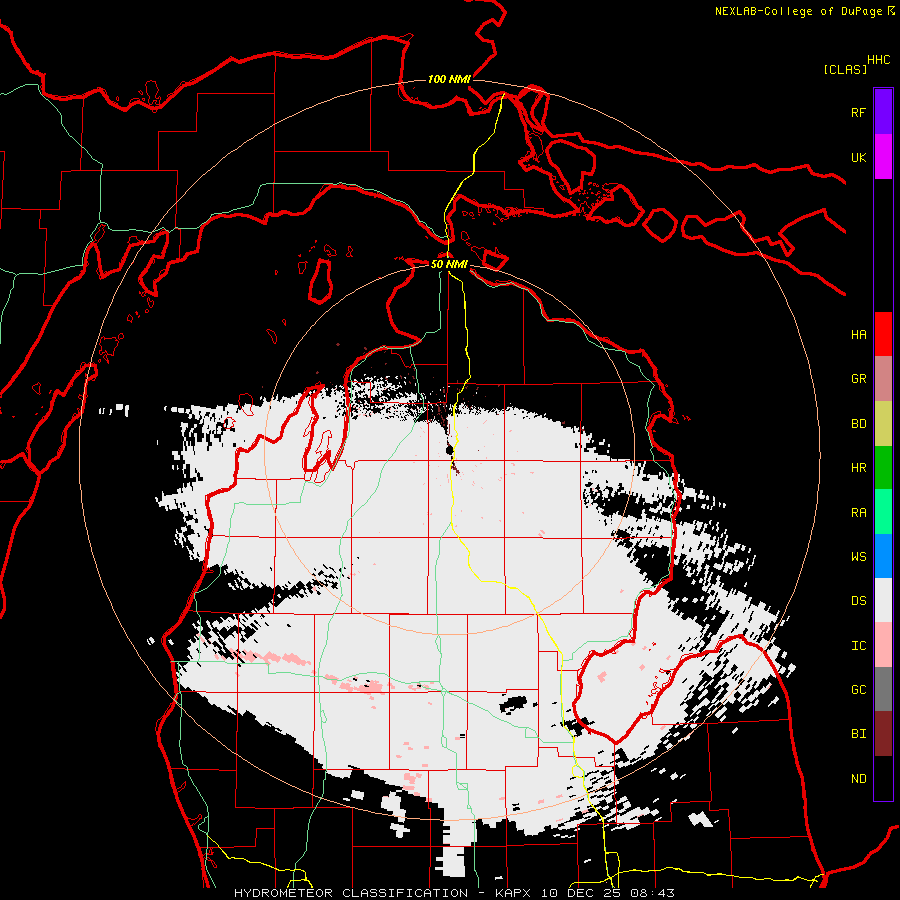Viewport: 900px width, 900px height.
Task: Click the BI brown legend swatch
Action: [883, 734]
